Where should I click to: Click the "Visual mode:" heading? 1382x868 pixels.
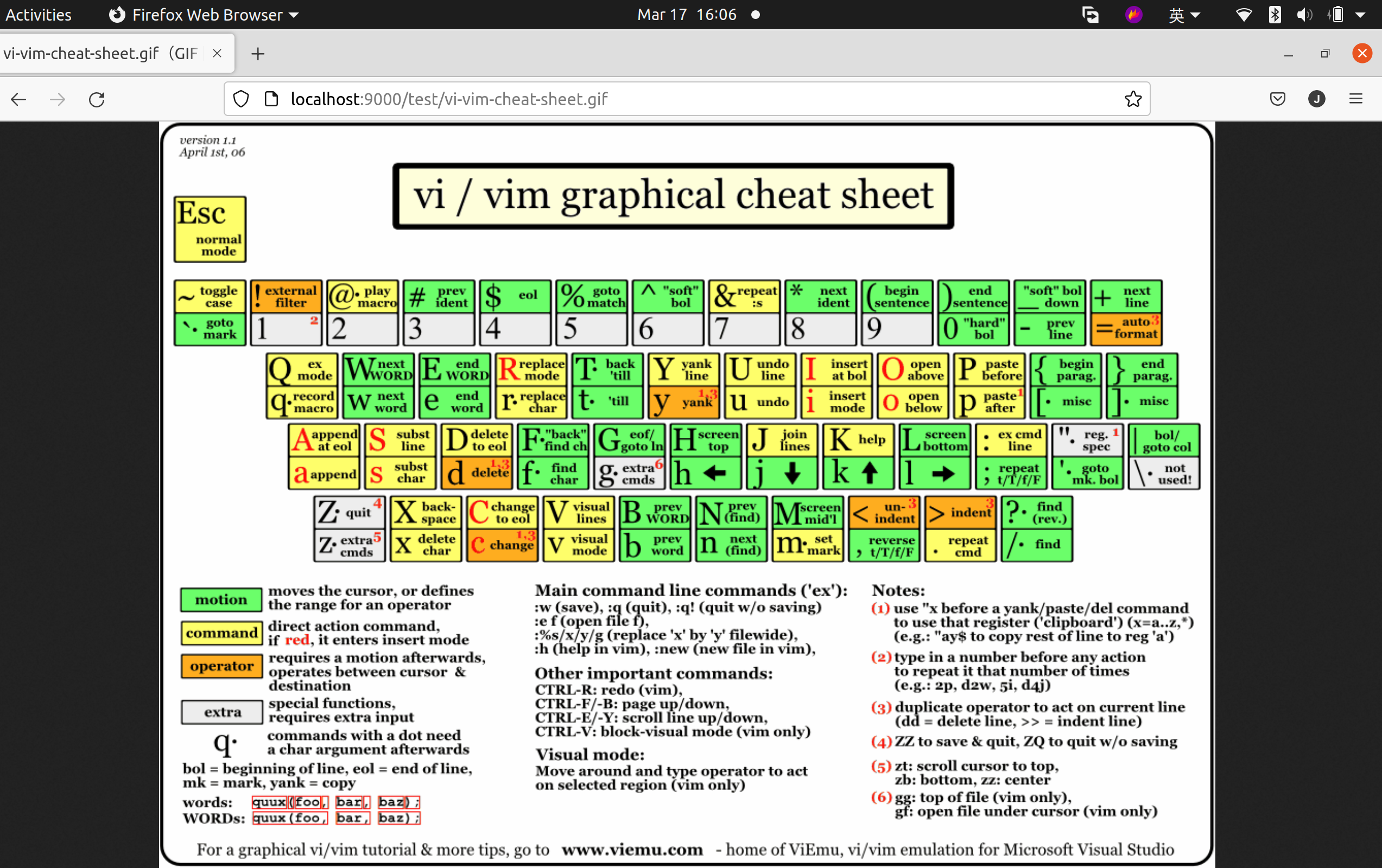click(x=590, y=755)
